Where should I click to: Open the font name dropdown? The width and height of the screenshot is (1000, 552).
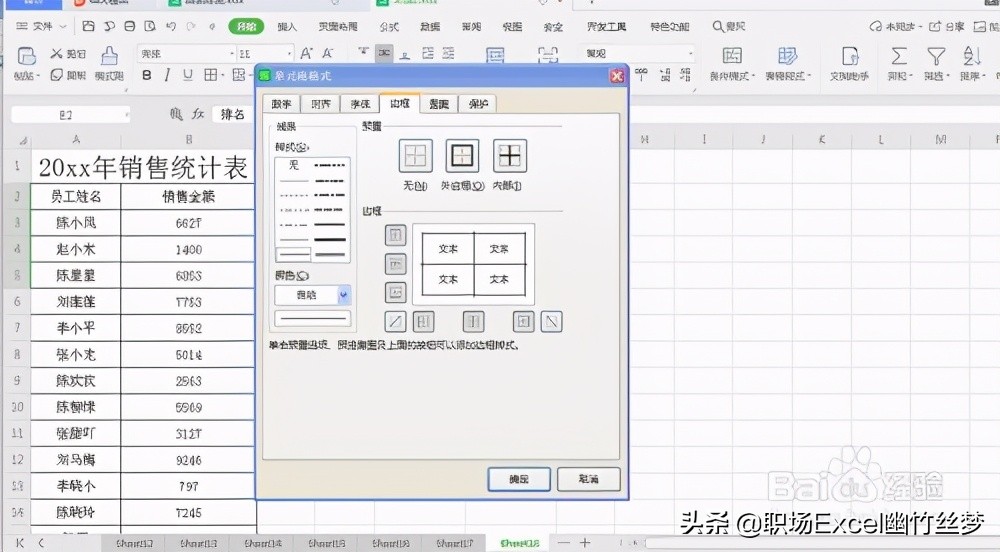click(x=232, y=54)
